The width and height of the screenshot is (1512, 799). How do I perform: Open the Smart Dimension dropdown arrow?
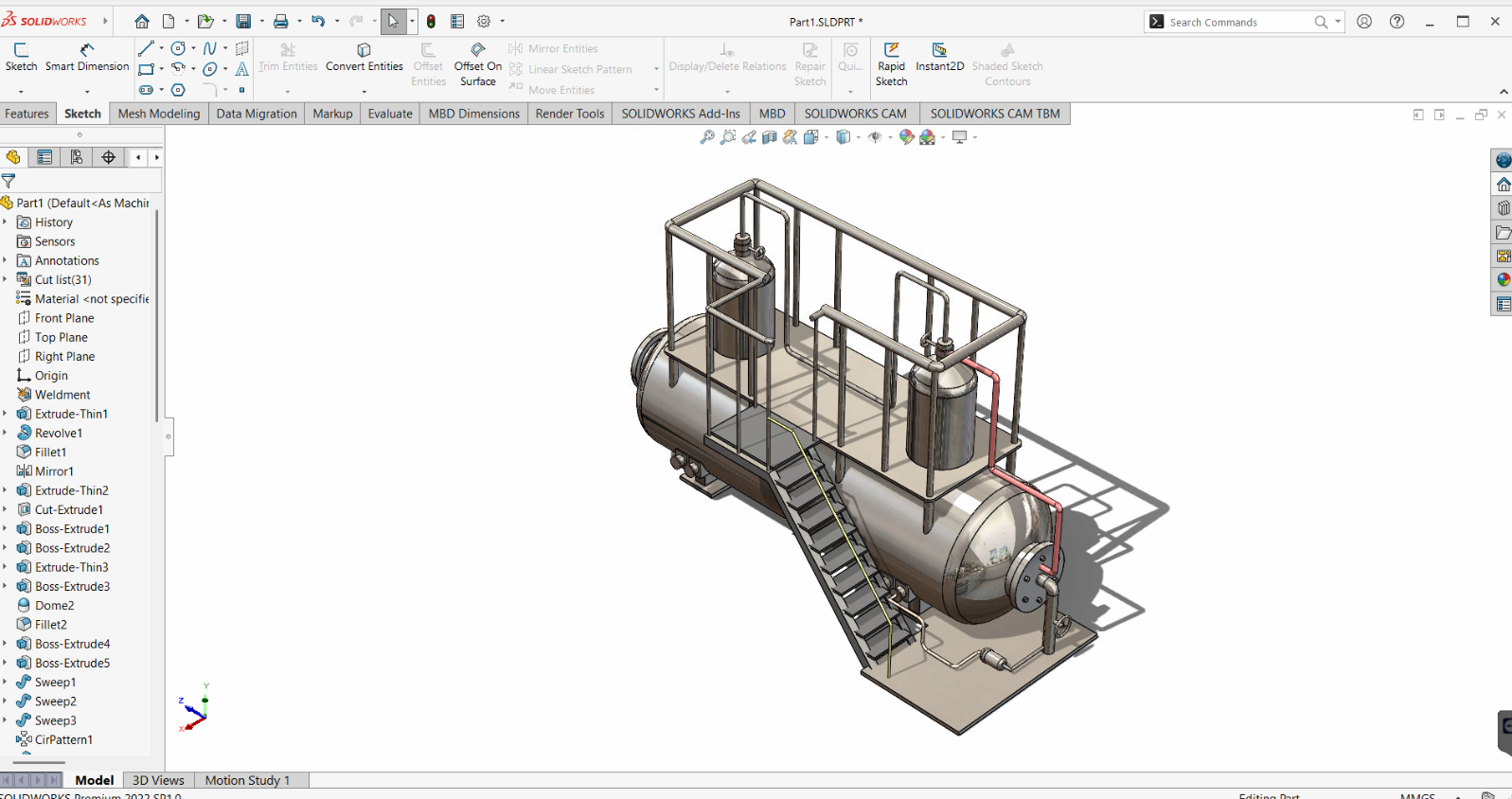(x=87, y=92)
